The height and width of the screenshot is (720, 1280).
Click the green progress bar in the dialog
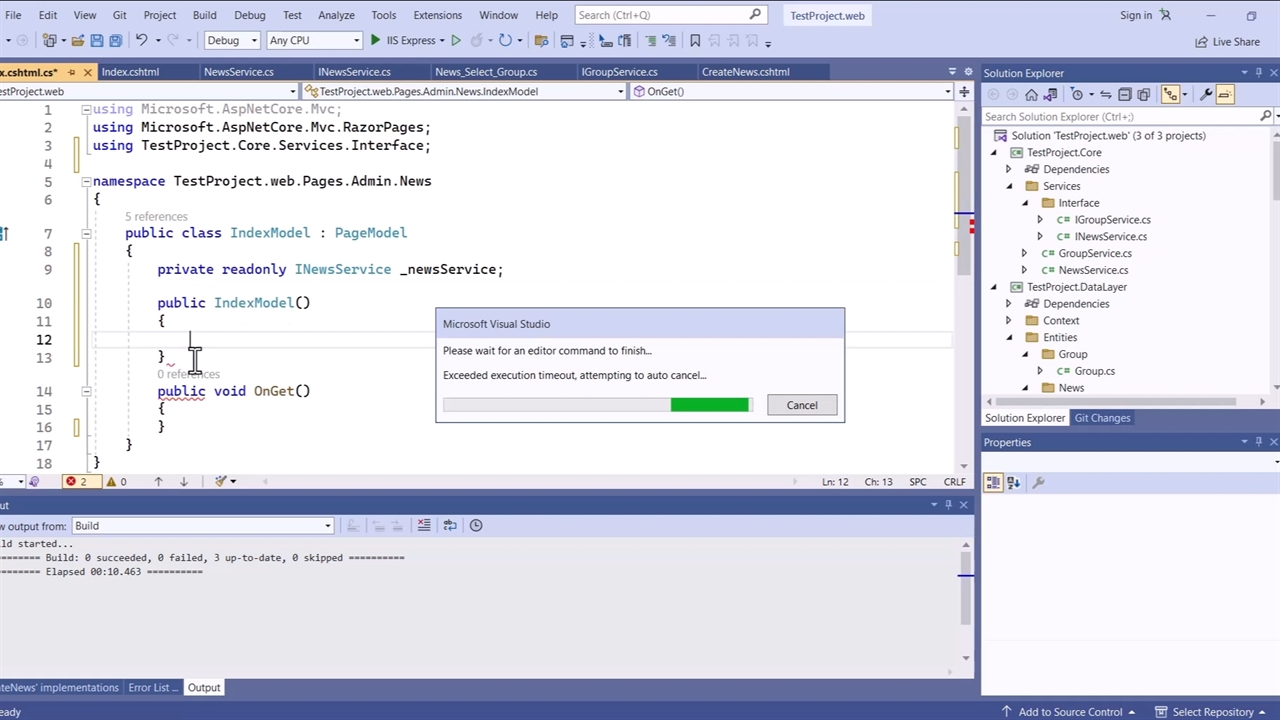pyautogui.click(x=709, y=405)
